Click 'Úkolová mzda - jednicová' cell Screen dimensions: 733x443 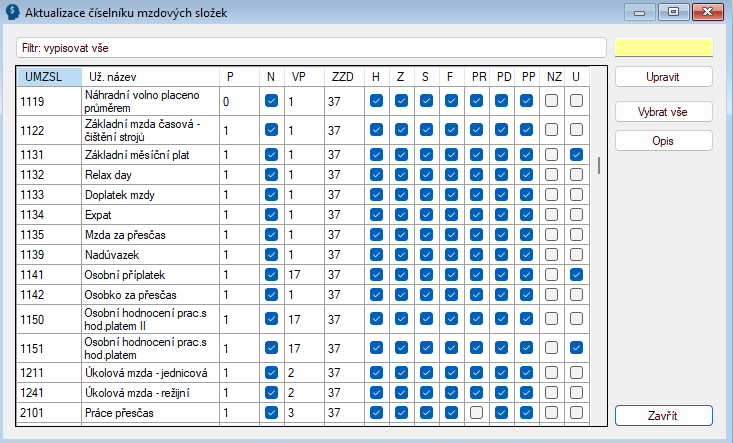pyautogui.click(x=150, y=373)
